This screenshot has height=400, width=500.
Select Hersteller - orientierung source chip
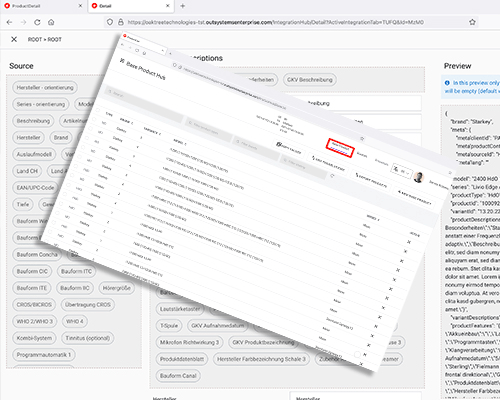point(45,87)
